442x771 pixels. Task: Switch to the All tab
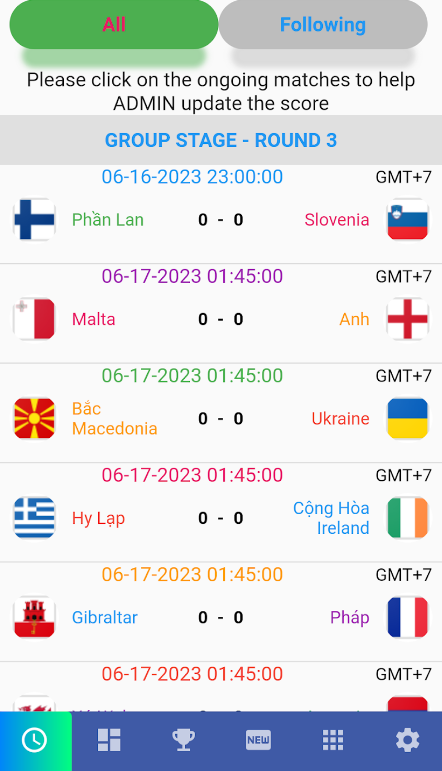tap(114, 25)
